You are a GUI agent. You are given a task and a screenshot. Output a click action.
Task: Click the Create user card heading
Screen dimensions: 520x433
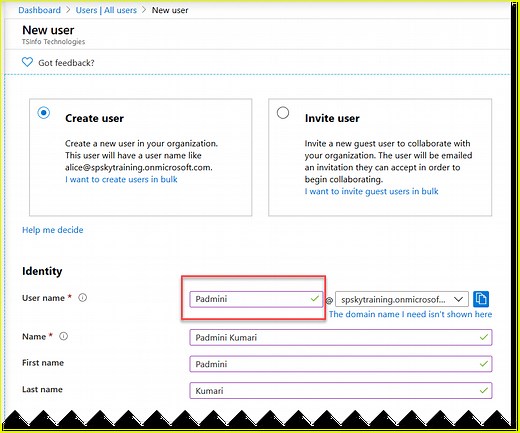pos(94,118)
